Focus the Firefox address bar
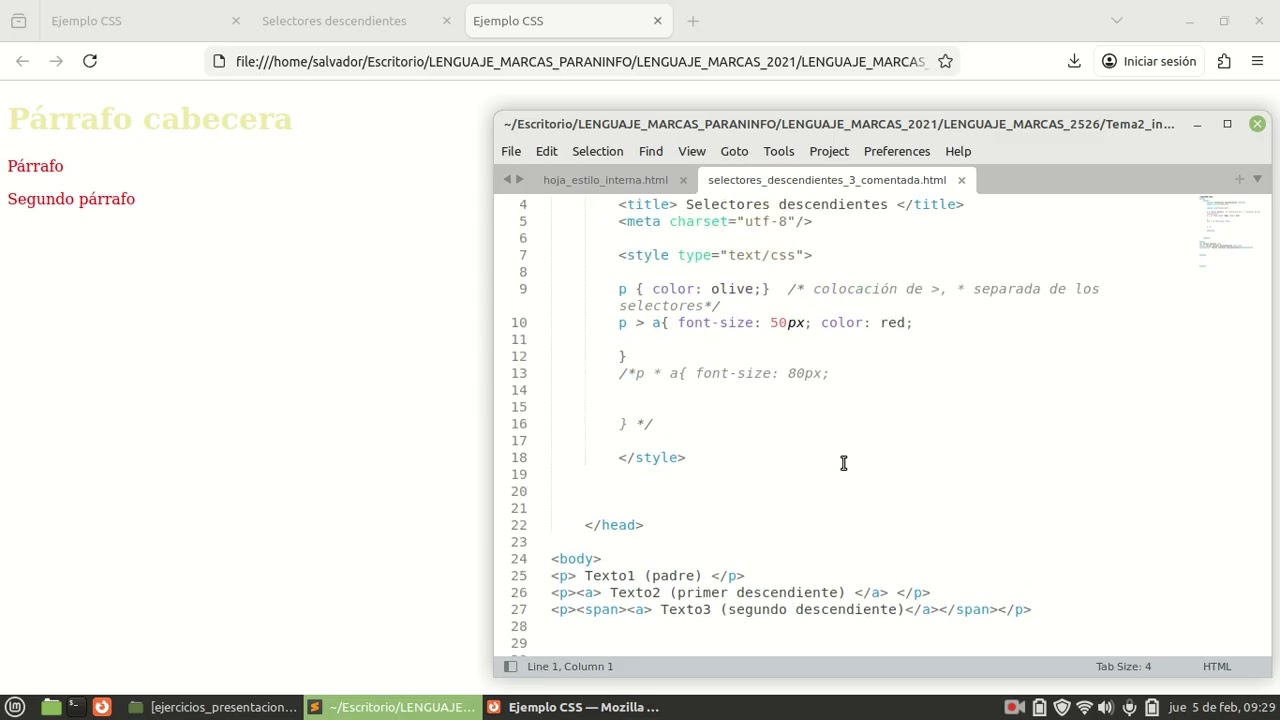The width and height of the screenshot is (1280, 720). 580,61
